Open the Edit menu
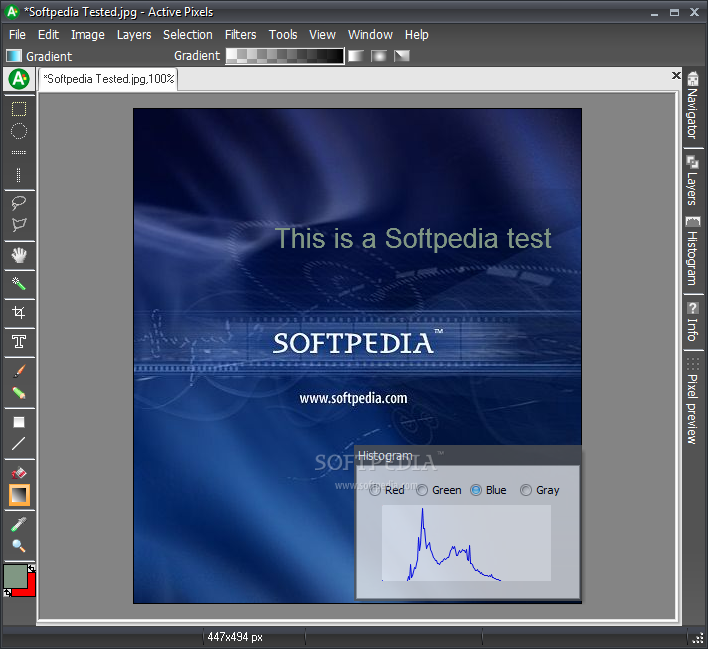This screenshot has height=649, width=708. pos(48,35)
